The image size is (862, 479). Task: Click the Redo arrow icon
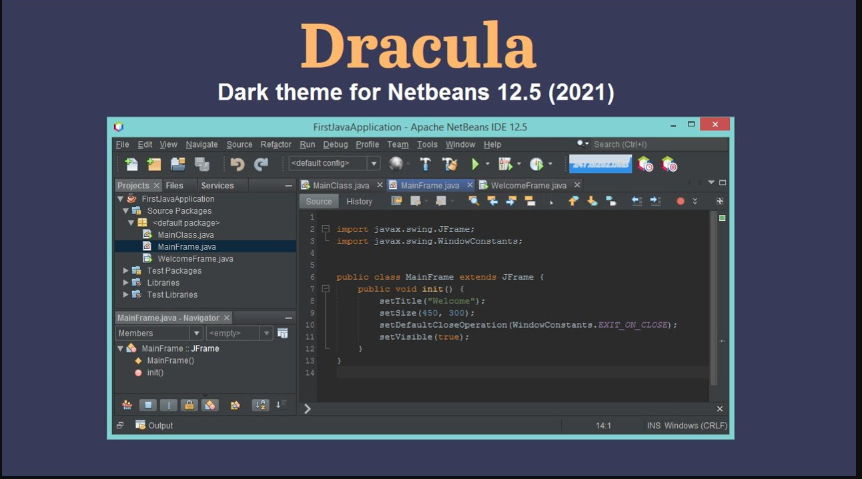(261, 164)
